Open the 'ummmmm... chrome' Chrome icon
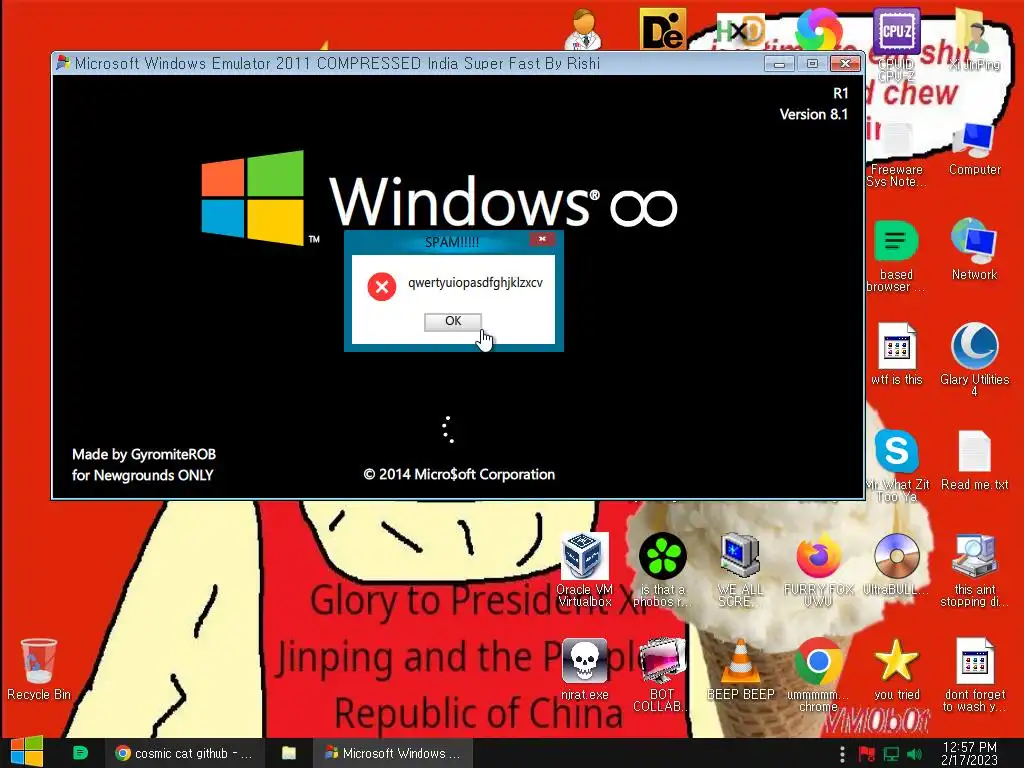The height and width of the screenshot is (768, 1024). (x=818, y=675)
